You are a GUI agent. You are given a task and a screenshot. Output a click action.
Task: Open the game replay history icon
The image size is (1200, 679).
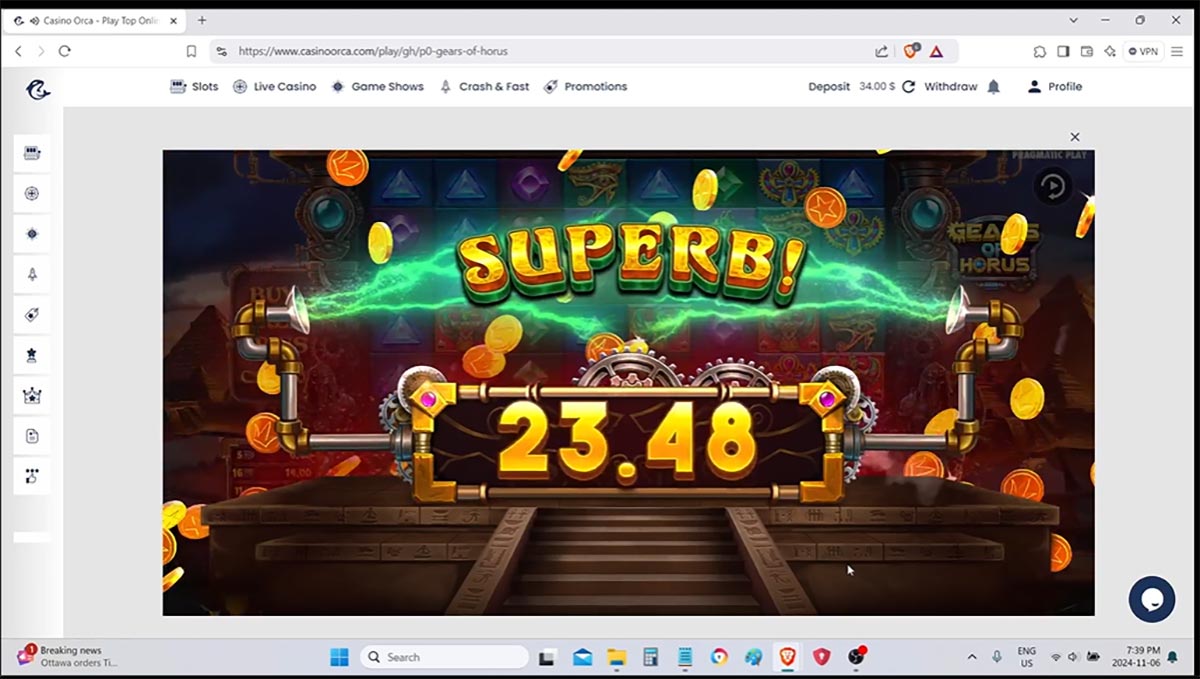pyautogui.click(x=1052, y=186)
